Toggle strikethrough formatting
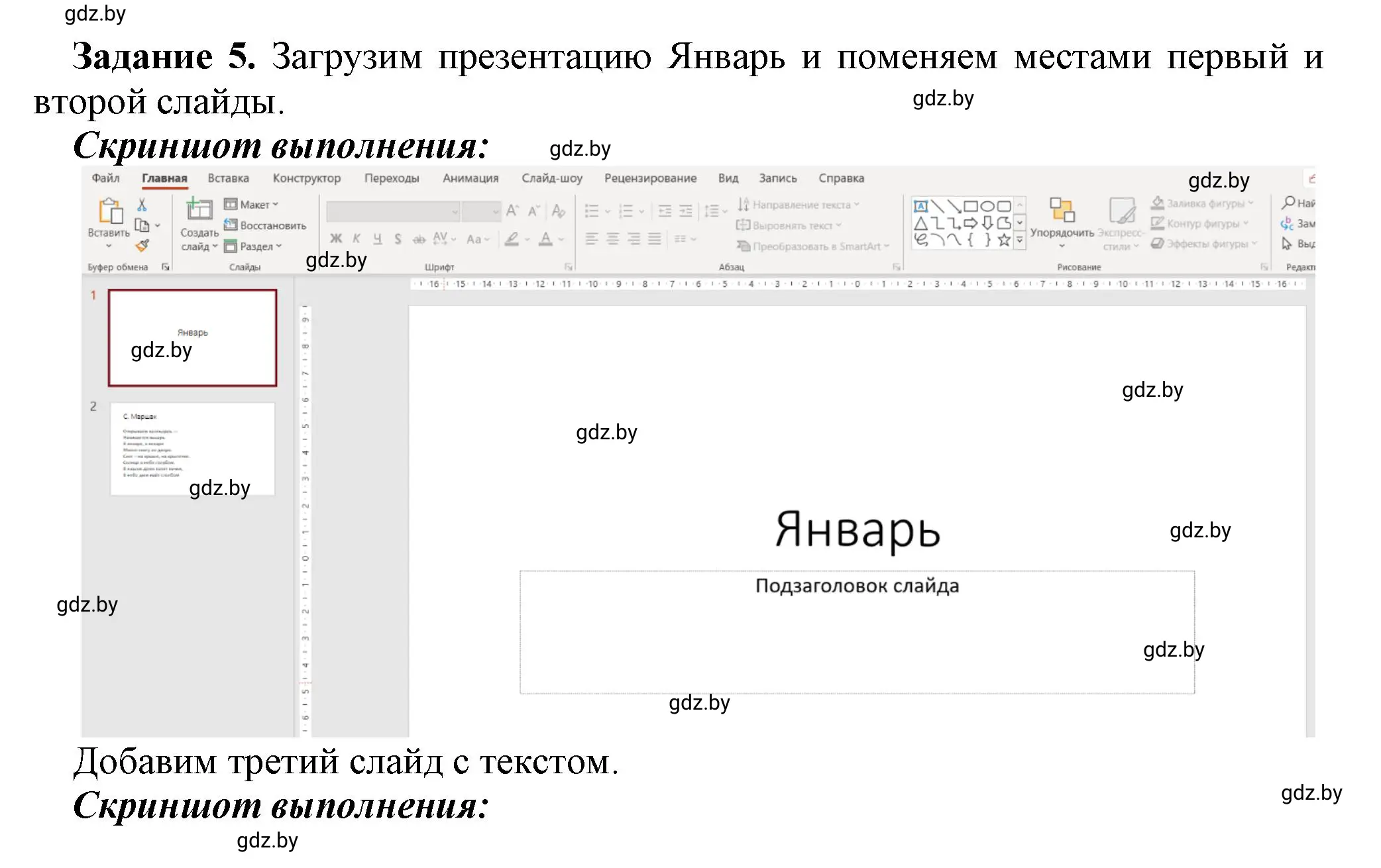This screenshot has height=868, width=1381. [419, 239]
